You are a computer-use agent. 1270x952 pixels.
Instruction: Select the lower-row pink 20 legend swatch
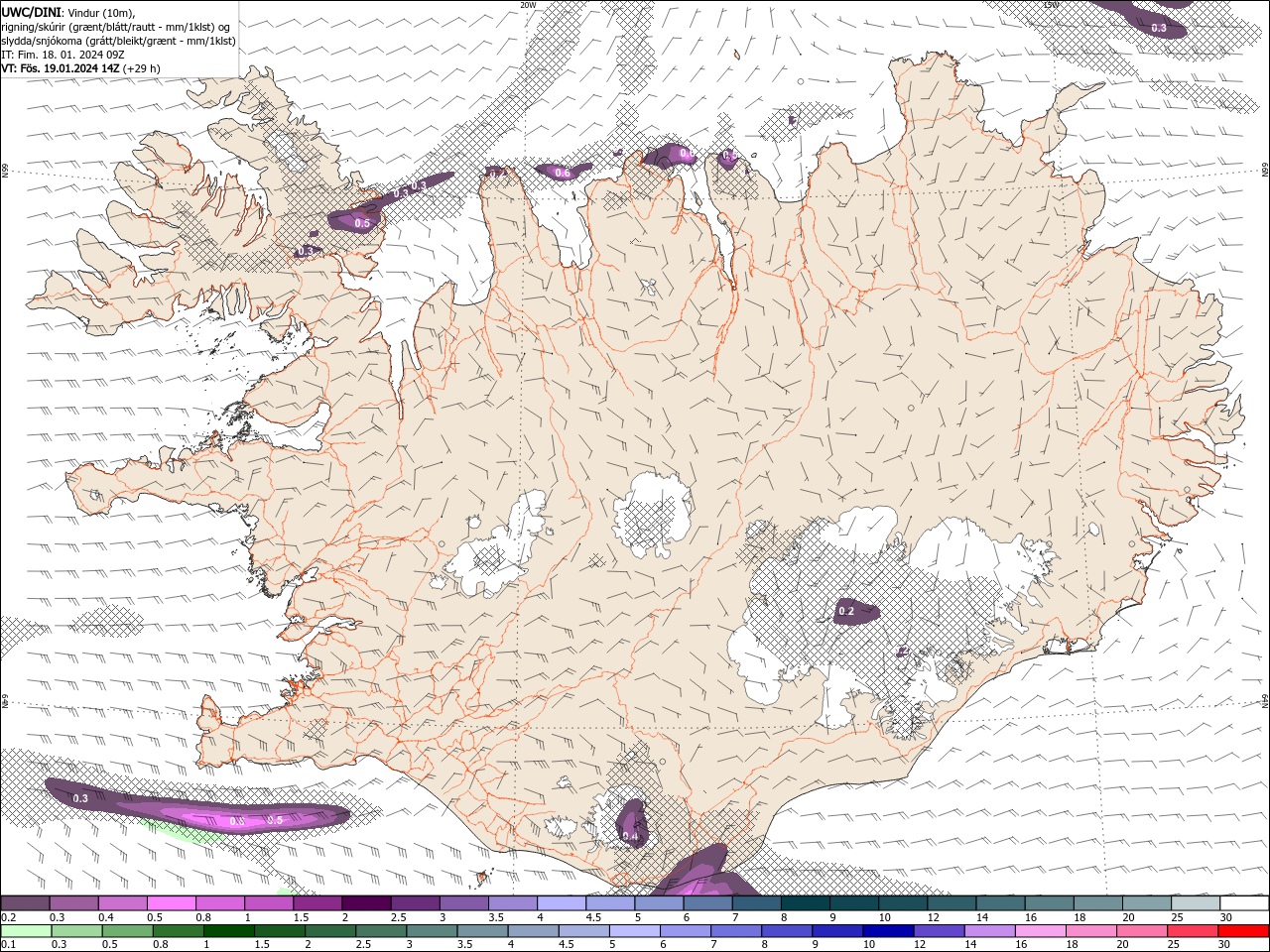[1142, 931]
